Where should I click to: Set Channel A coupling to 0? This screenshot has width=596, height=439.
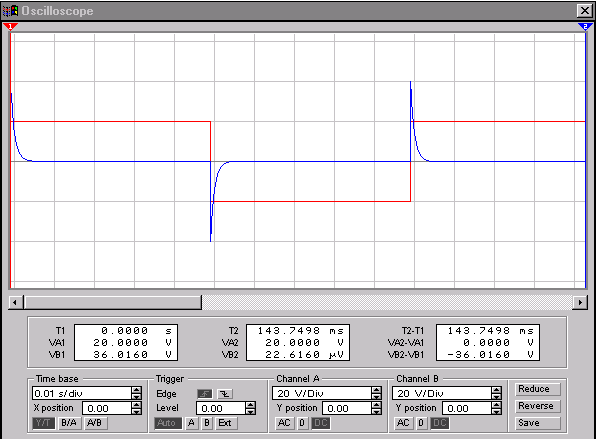point(302,423)
